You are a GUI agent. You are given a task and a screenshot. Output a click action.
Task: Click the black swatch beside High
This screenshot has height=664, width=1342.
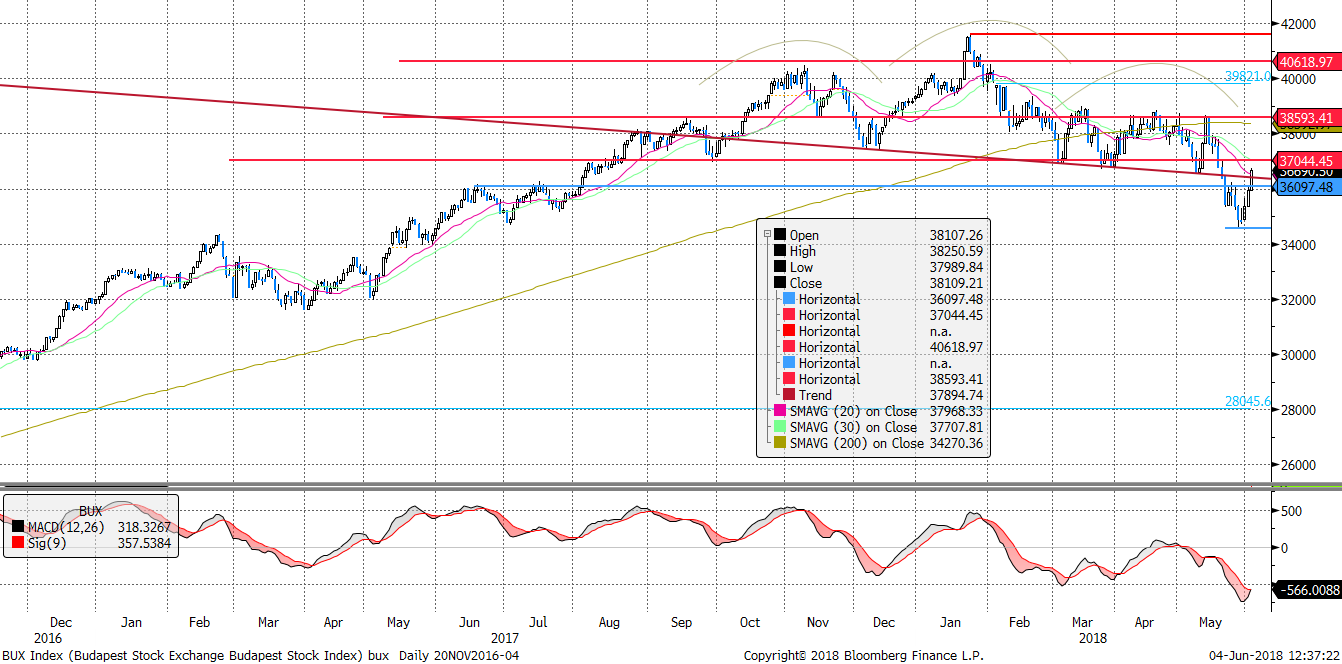coord(779,251)
